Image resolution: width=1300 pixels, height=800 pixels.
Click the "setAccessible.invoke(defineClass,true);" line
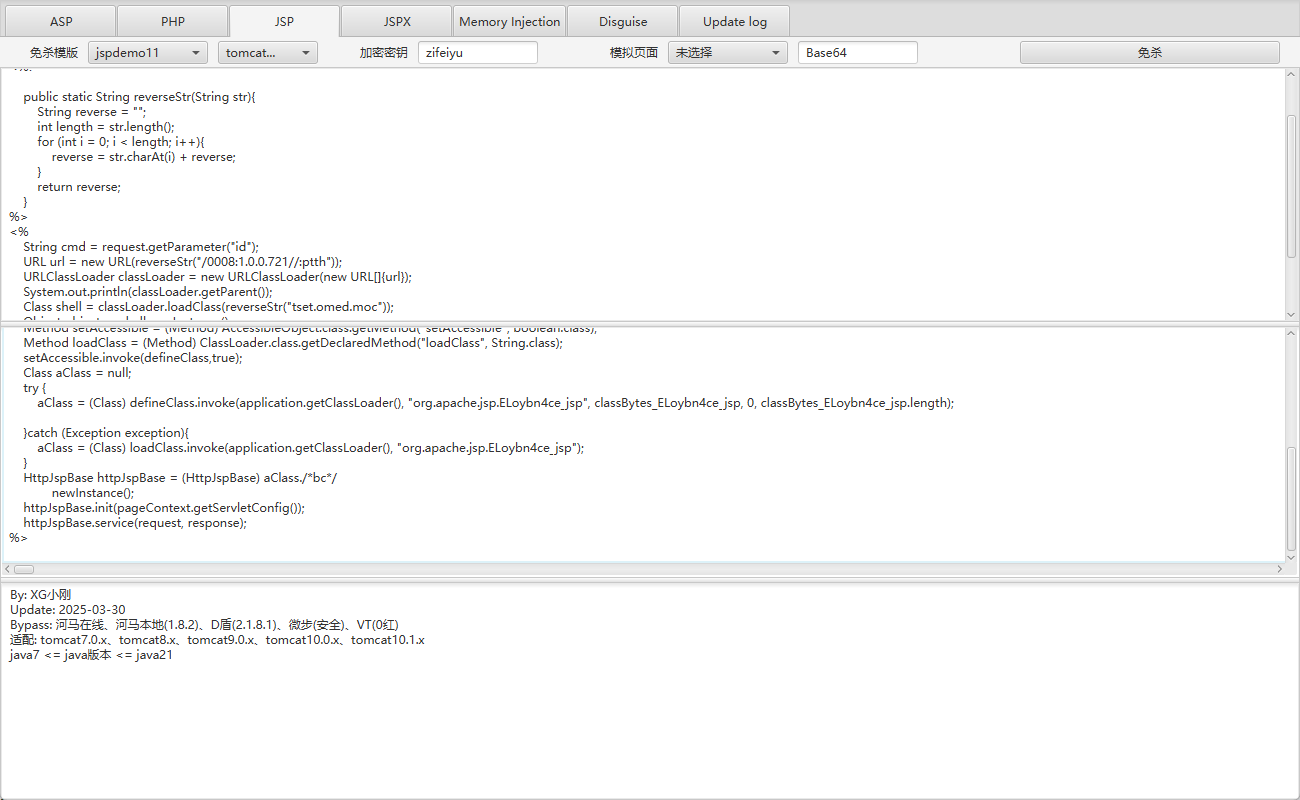pyautogui.click(x=133, y=358)
